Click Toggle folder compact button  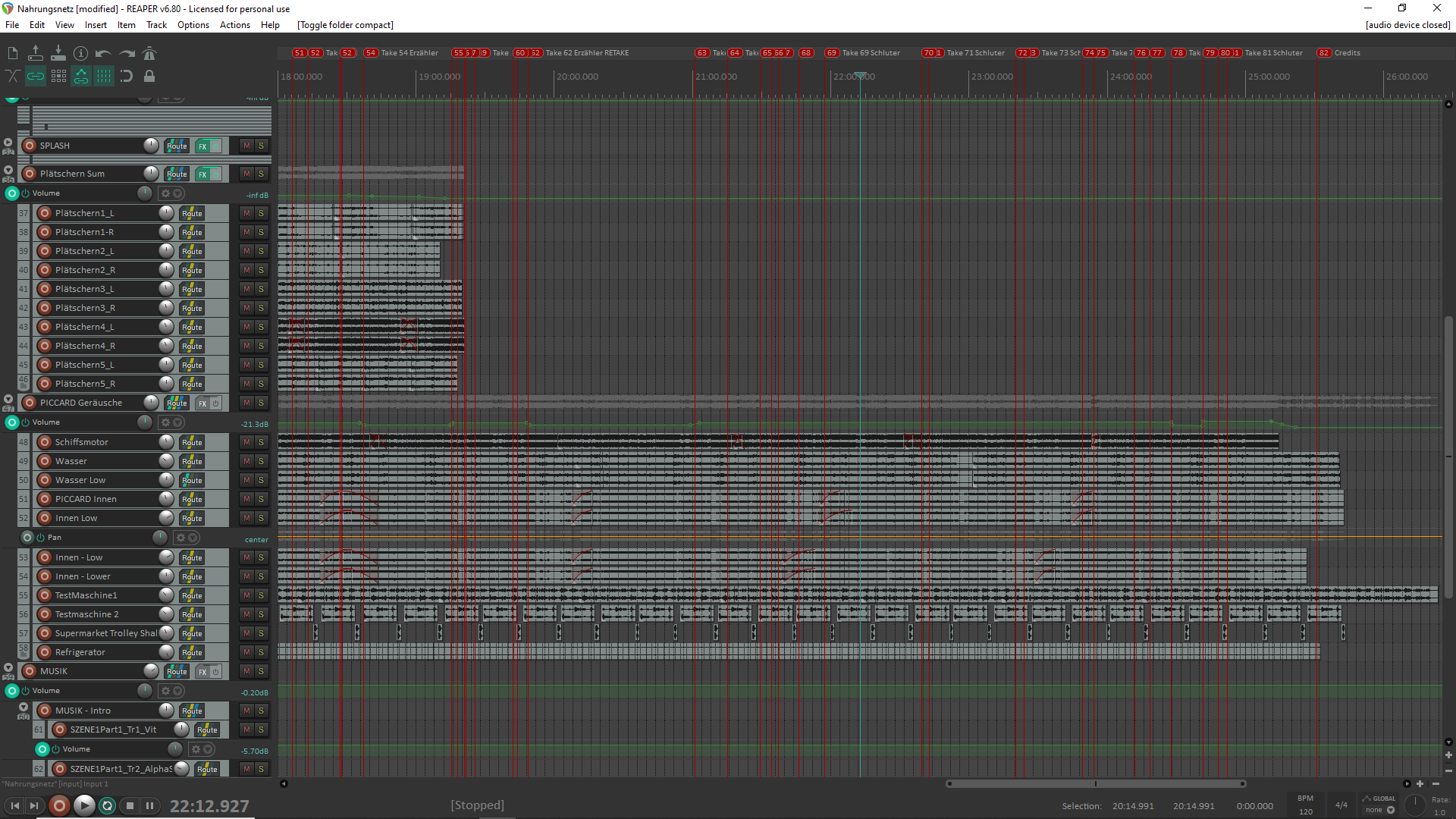click(x=345, y=25)
